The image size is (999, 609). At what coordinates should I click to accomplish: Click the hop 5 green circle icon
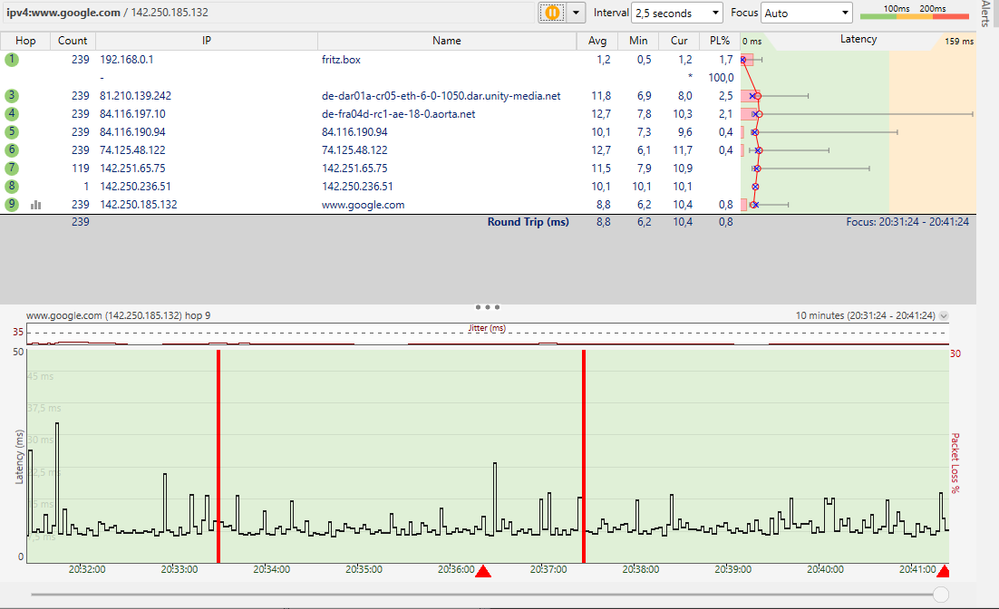point(11,132)
